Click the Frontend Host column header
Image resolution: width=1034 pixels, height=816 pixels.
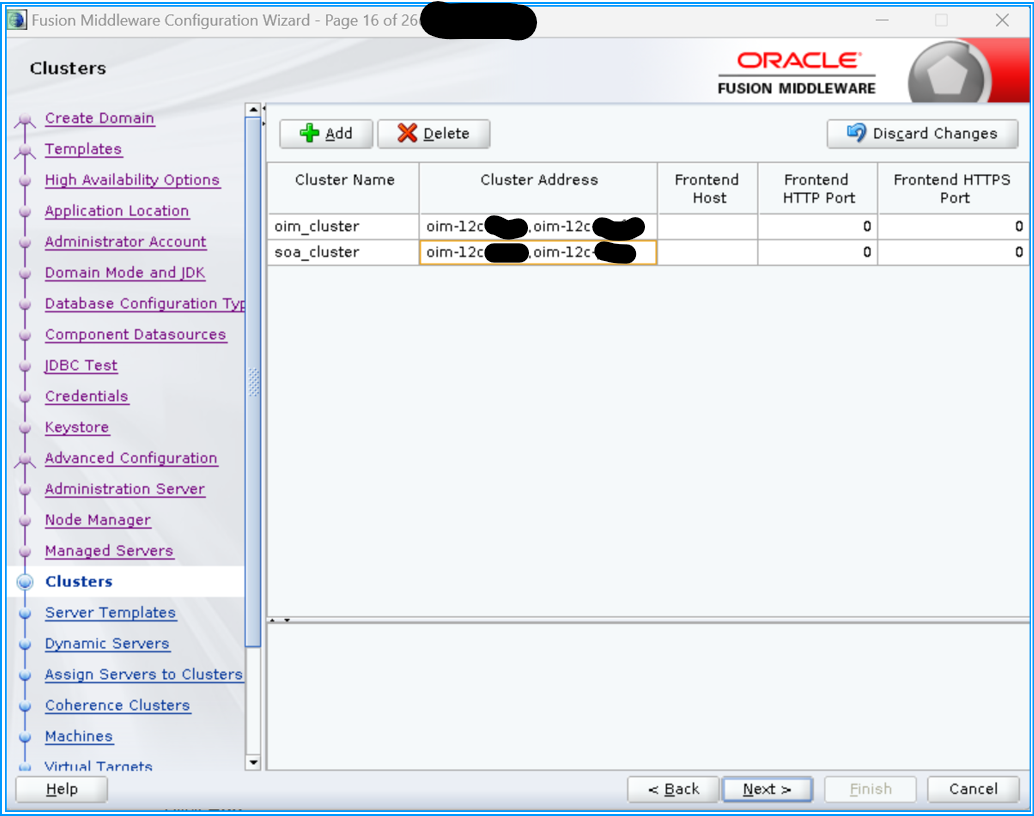708,188
